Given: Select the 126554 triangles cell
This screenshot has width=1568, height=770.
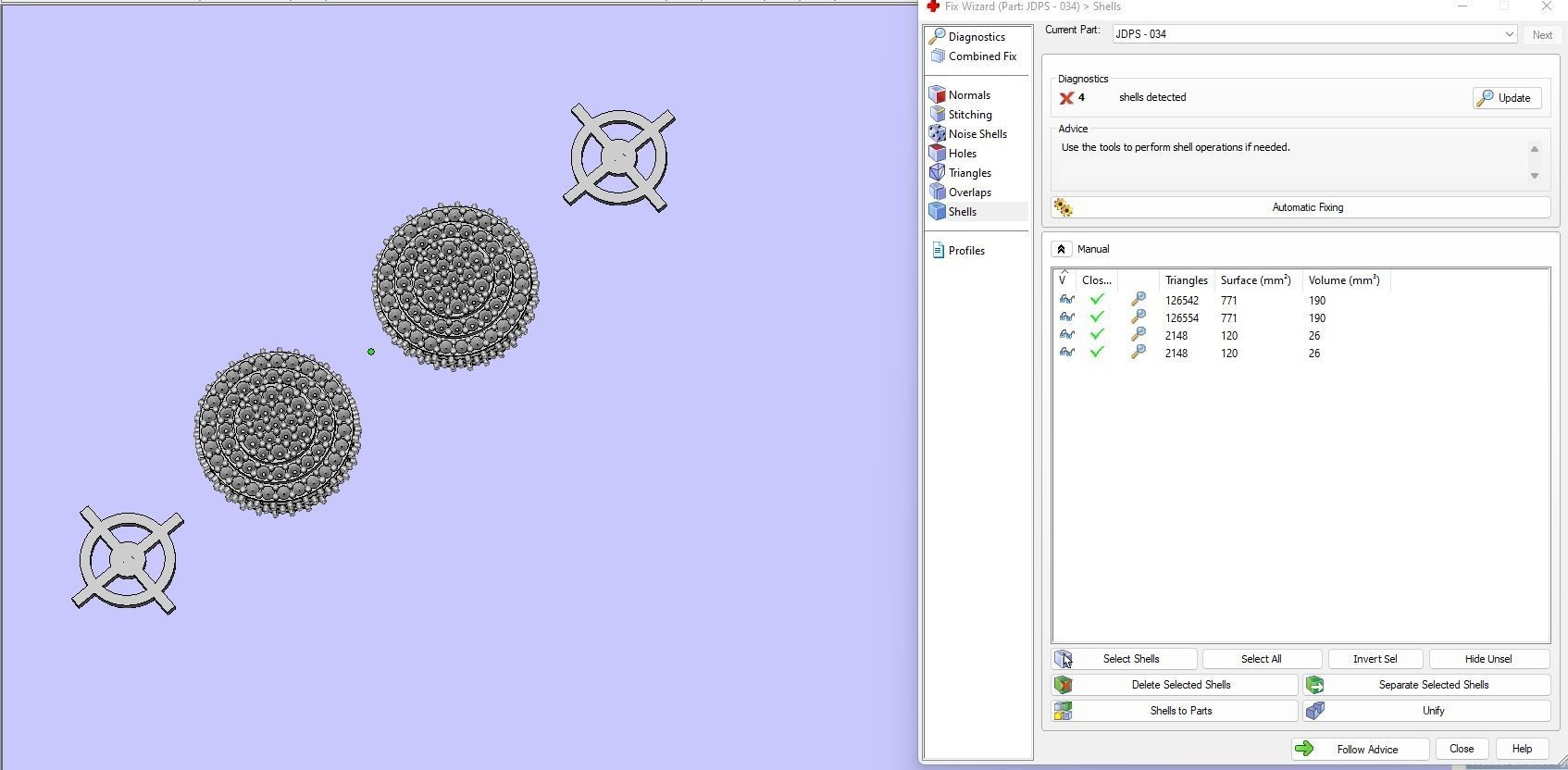Looking at the screenshot, I should click(1182, 318).
